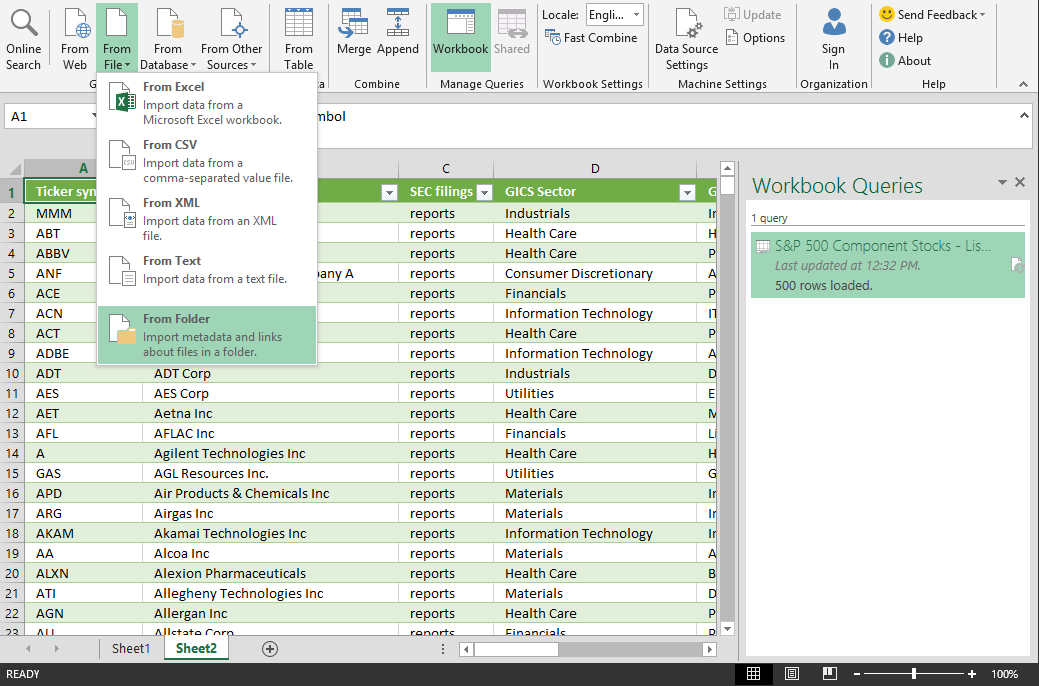The image size is (1039, 686).
Task: Expand the formula bar
Action: [x=1023, y=116]
